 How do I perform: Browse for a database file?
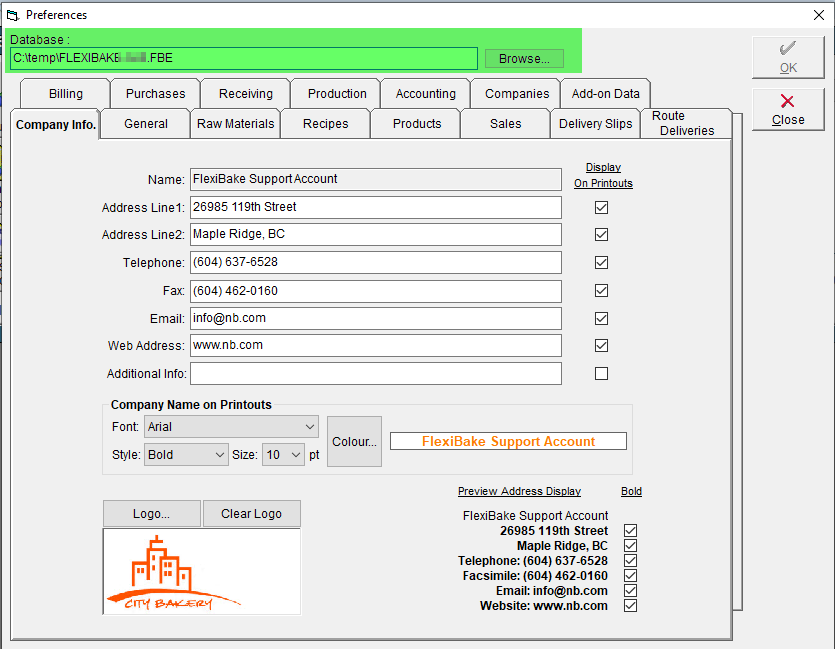coord(524,59)
